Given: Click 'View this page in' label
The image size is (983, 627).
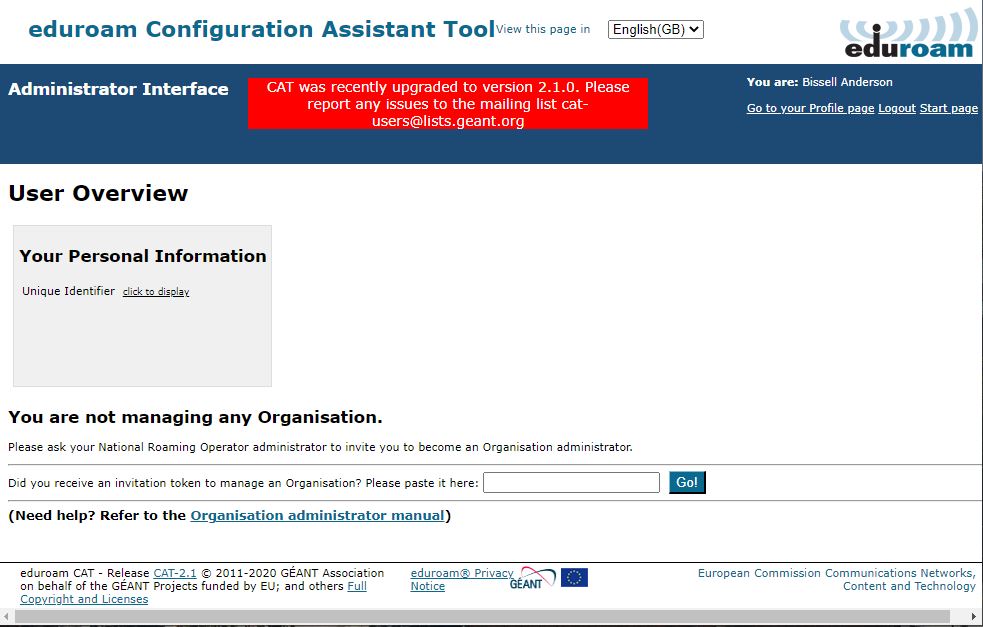Looking at the screenshot, I should click(x=543, y=29).
